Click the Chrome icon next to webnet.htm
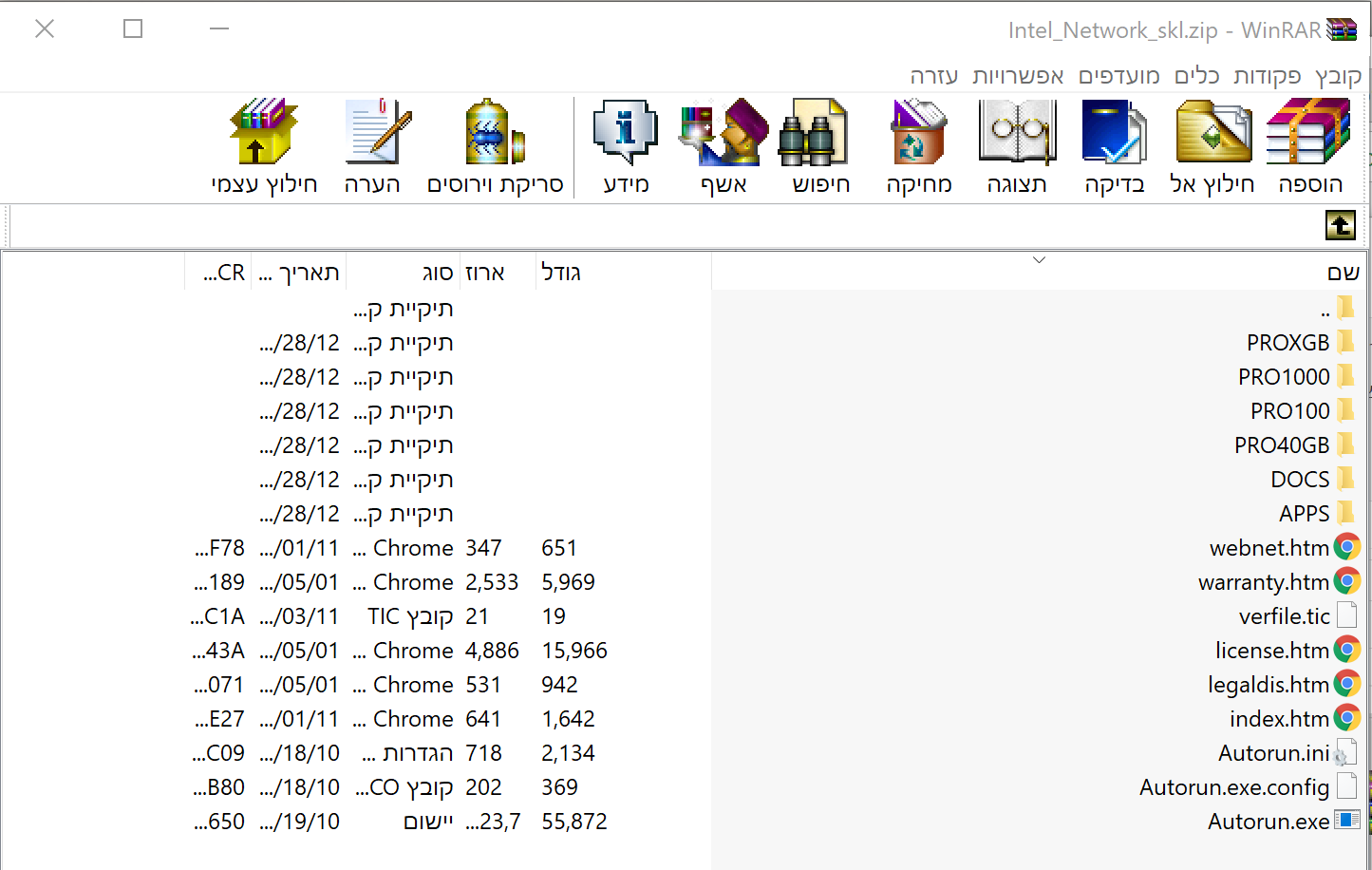1372x870 pixels. [1347, 547]
